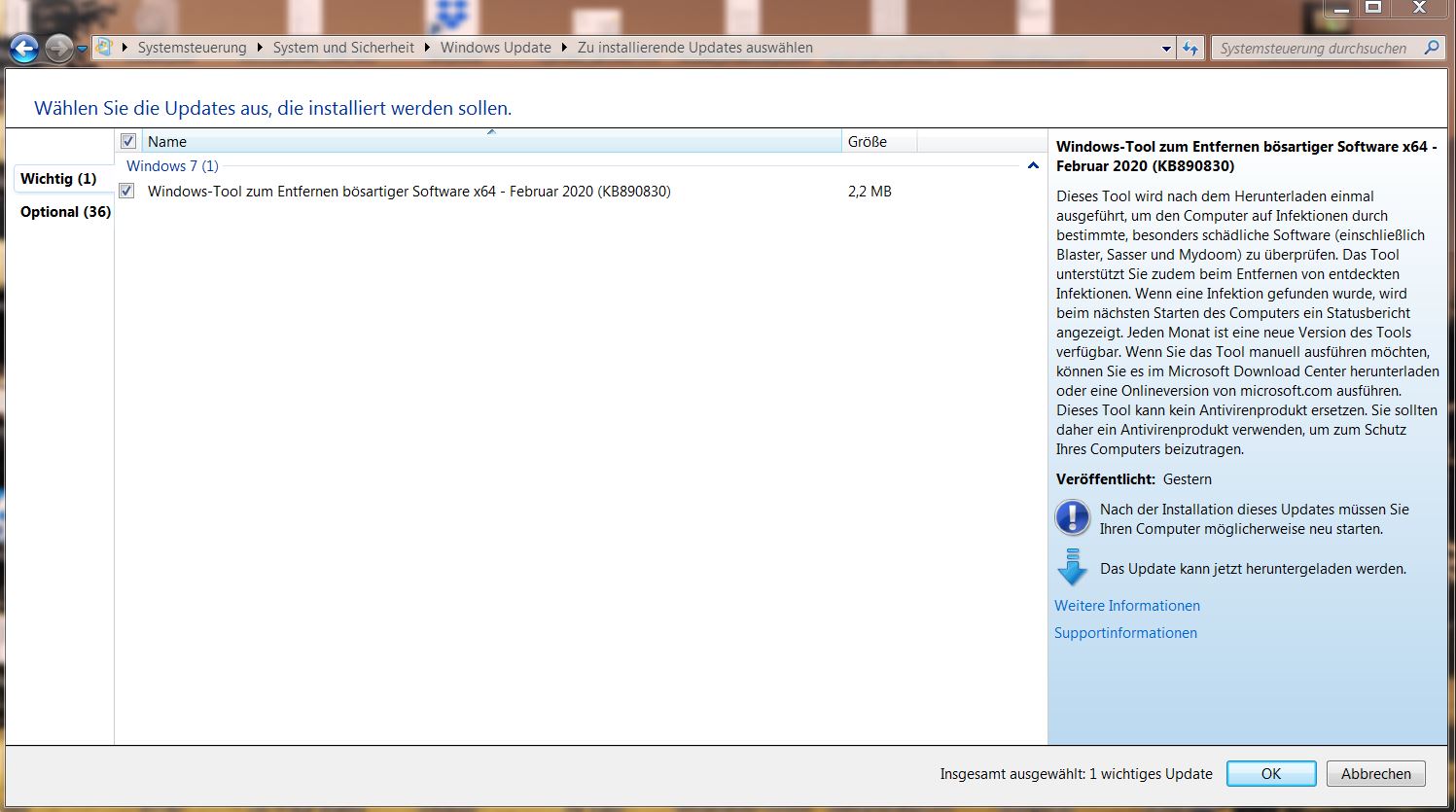Open the address bar history dropdown
1456x812 pixels.
1166,48
